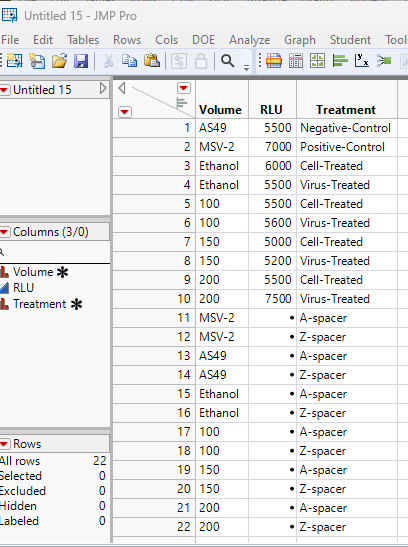Select Volume in the Columns list
Viewport: 408px width, 547px height.
tap(33, 272)
